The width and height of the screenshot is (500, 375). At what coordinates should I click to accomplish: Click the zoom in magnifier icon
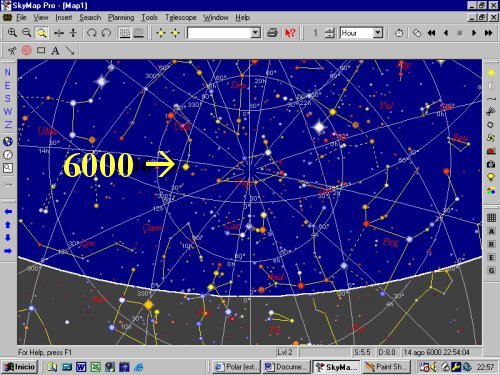[x=12, y=33]
